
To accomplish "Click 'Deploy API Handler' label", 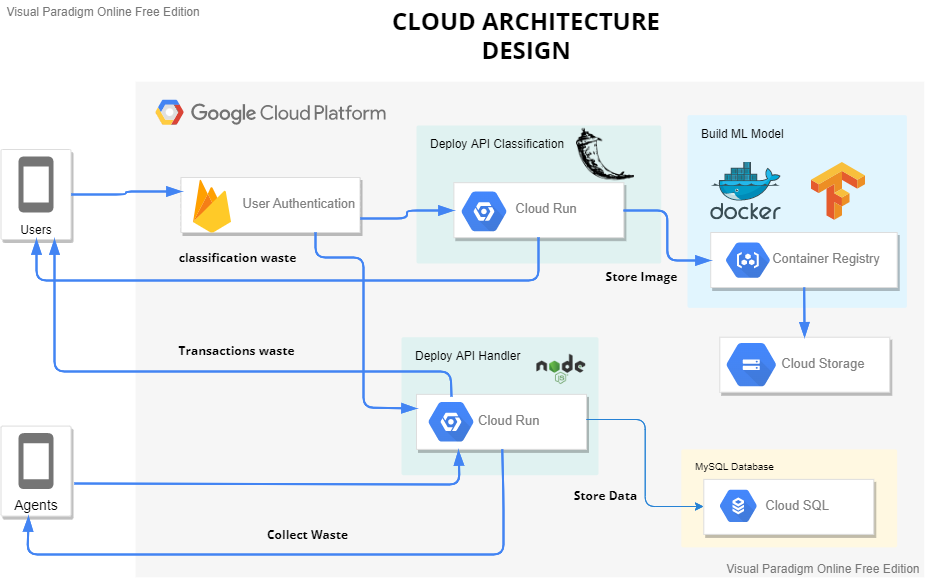I will tap(468, 356).
